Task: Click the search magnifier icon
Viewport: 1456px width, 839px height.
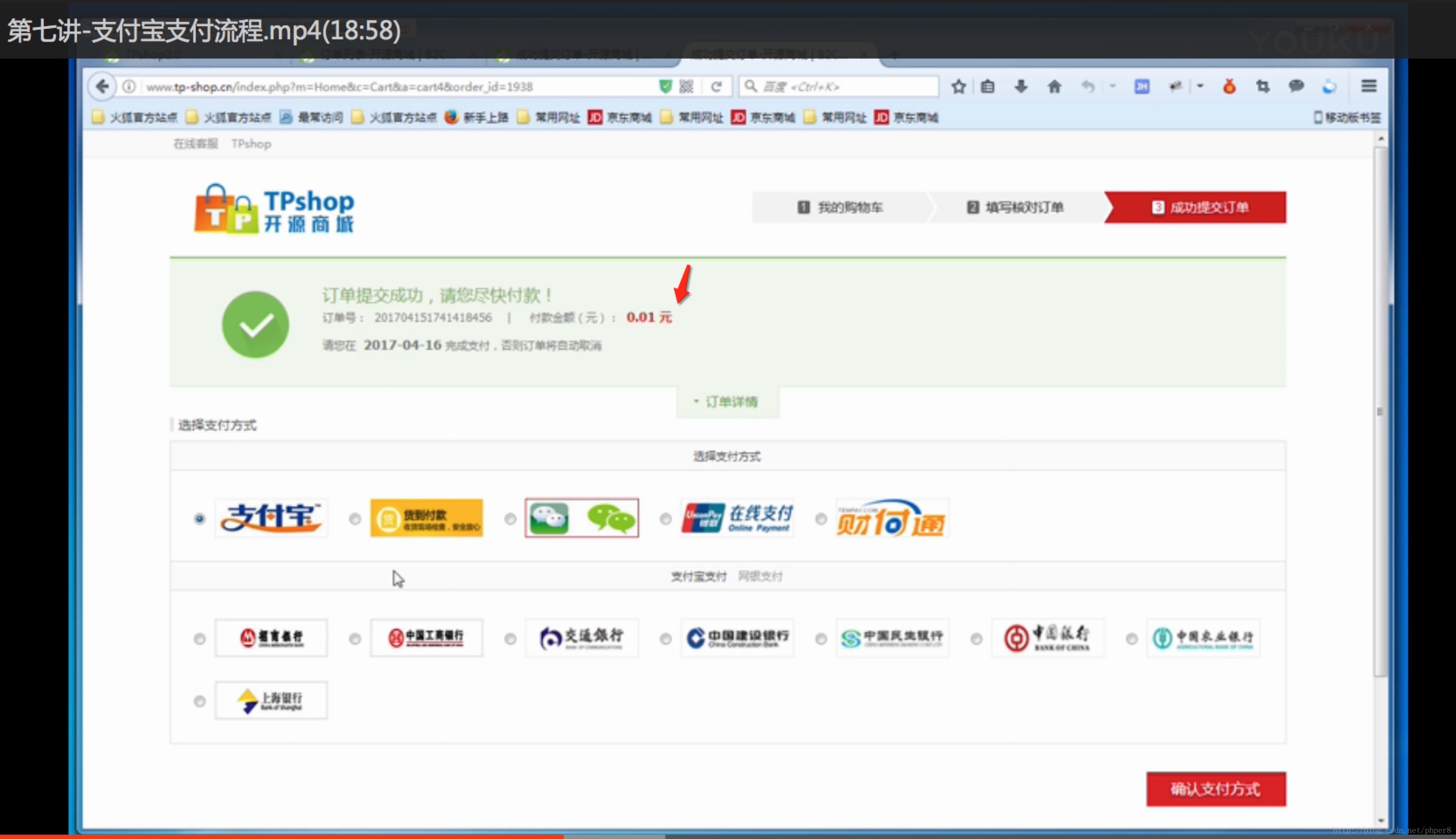Action: coord(751,87)
